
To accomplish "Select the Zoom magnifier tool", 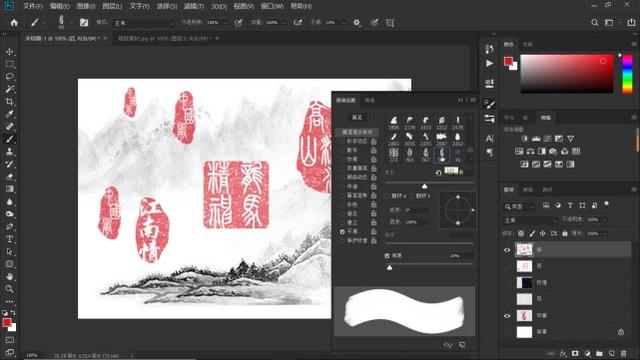I will coord(10,289).
